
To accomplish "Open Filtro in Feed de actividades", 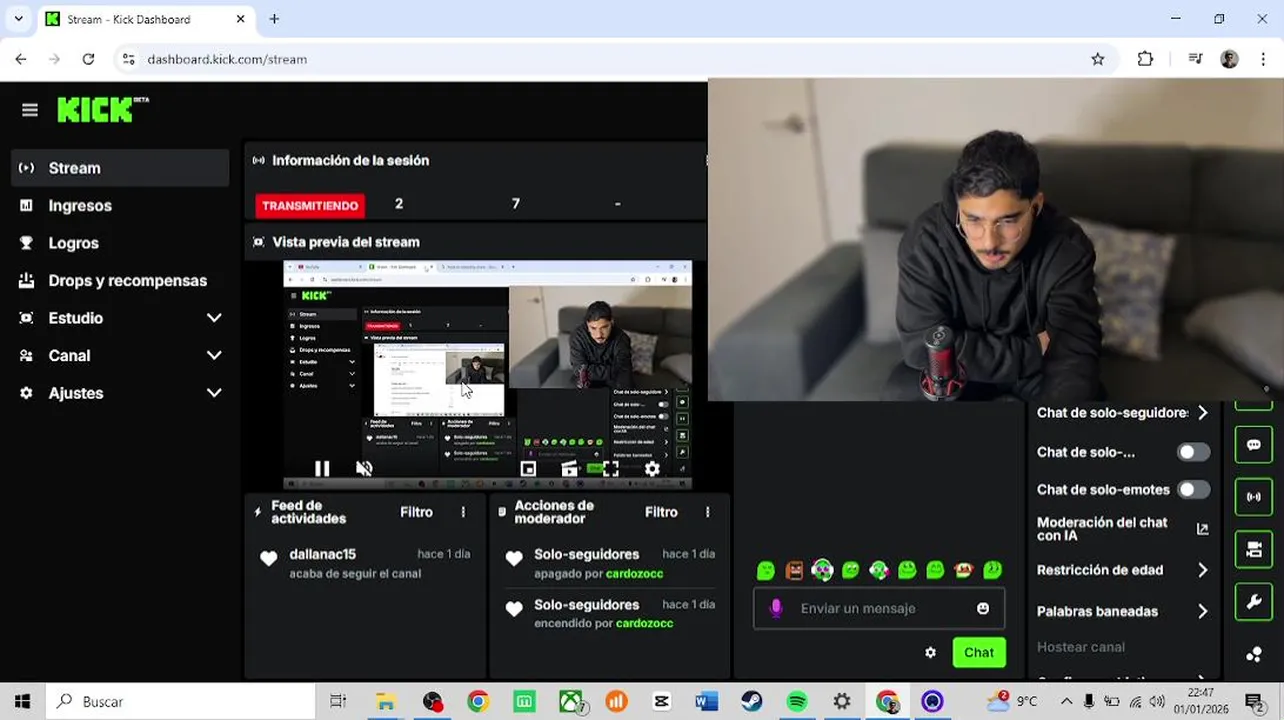I will point(416,512).
